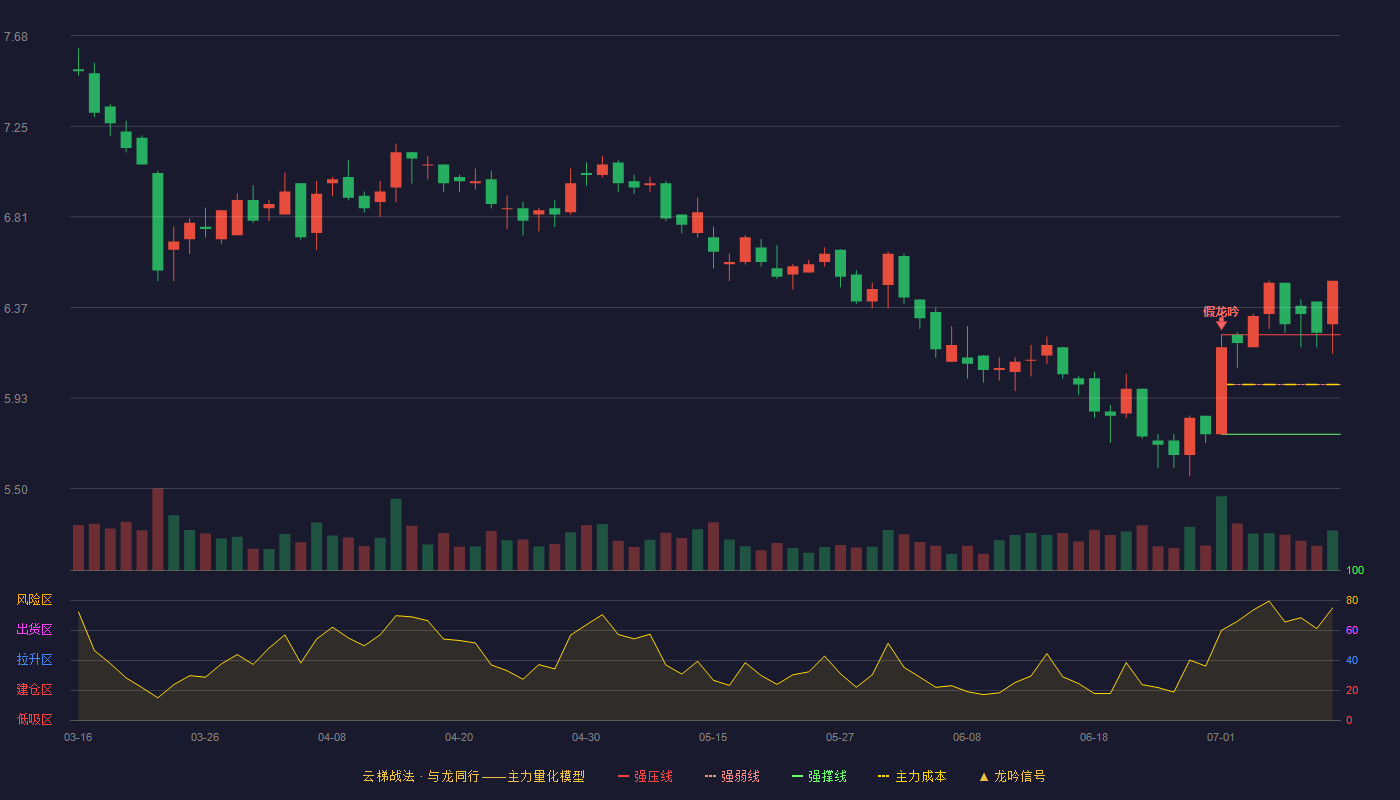Click the 低吸区 zone label

tap(35, 720)
